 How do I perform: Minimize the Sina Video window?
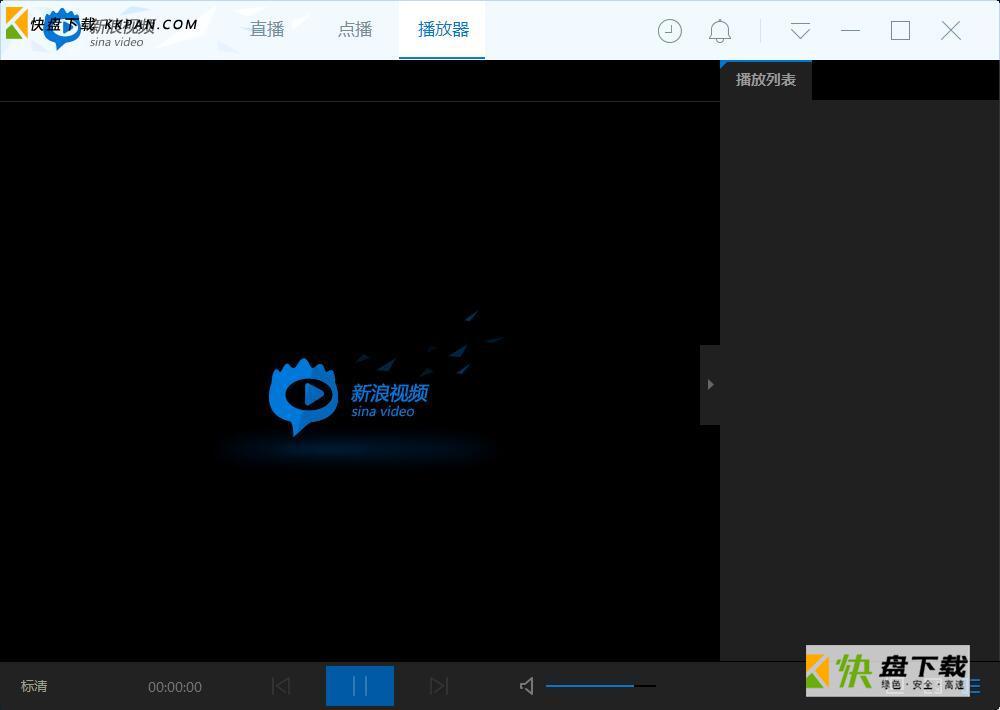click(x=850, y=31)
